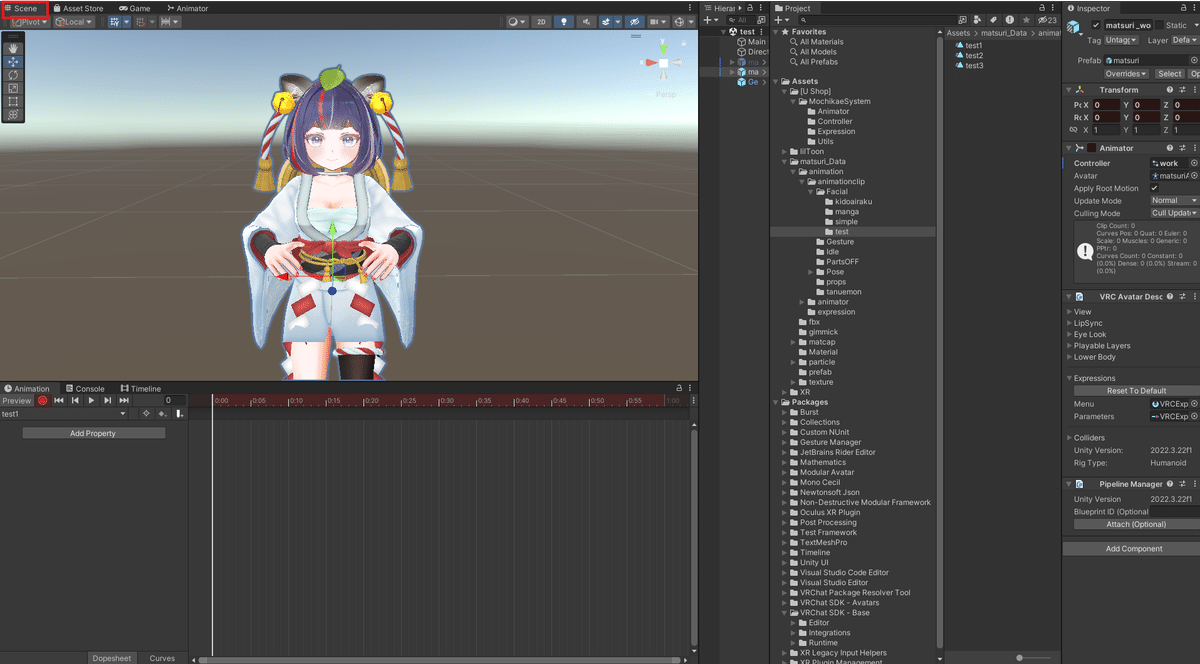Go to last keyframe in Animation window
The height and width of the screenshot is (664, 1200).
[123, 400]
